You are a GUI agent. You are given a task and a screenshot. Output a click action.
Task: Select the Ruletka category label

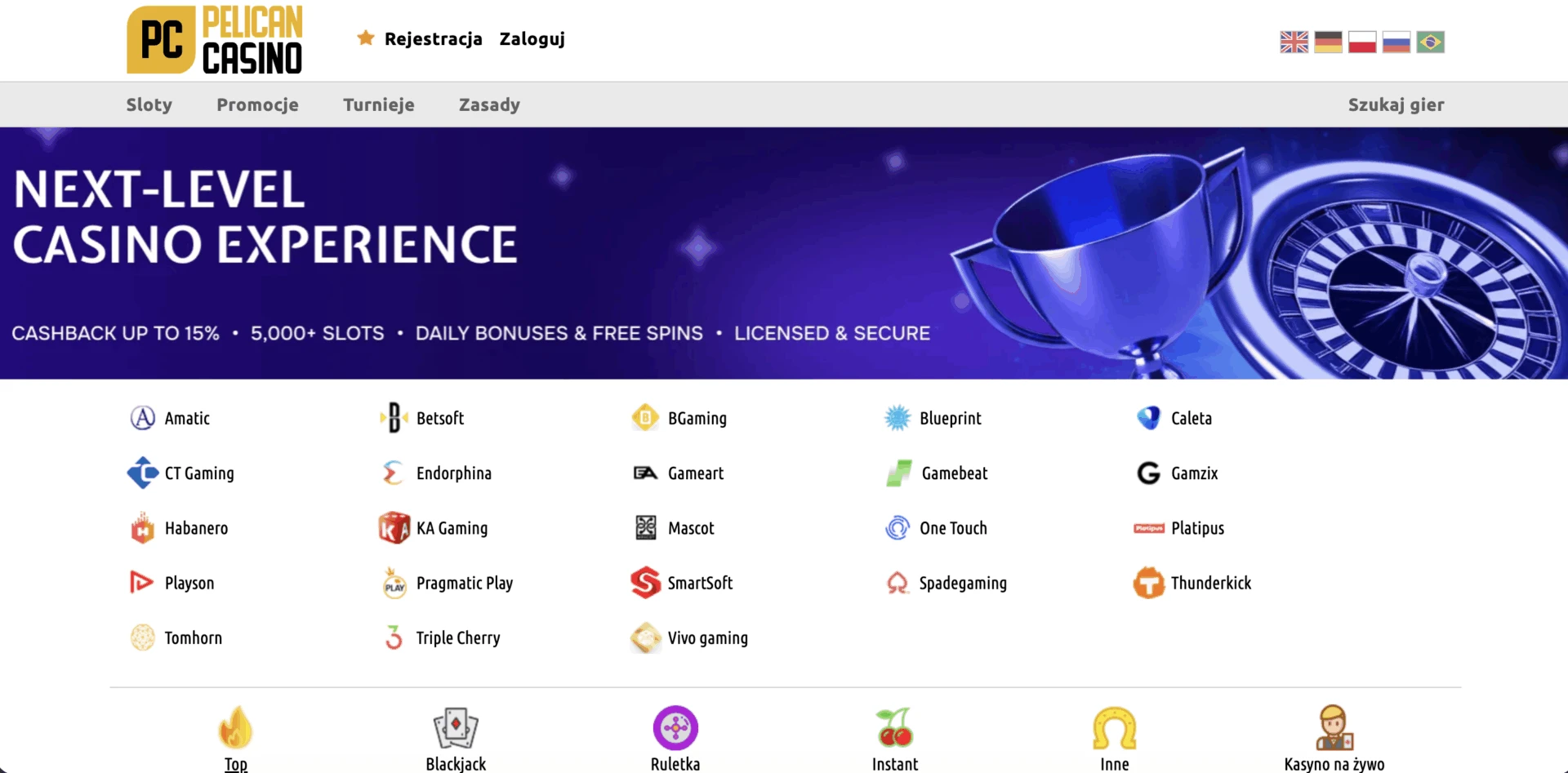[x=675, y=764]
